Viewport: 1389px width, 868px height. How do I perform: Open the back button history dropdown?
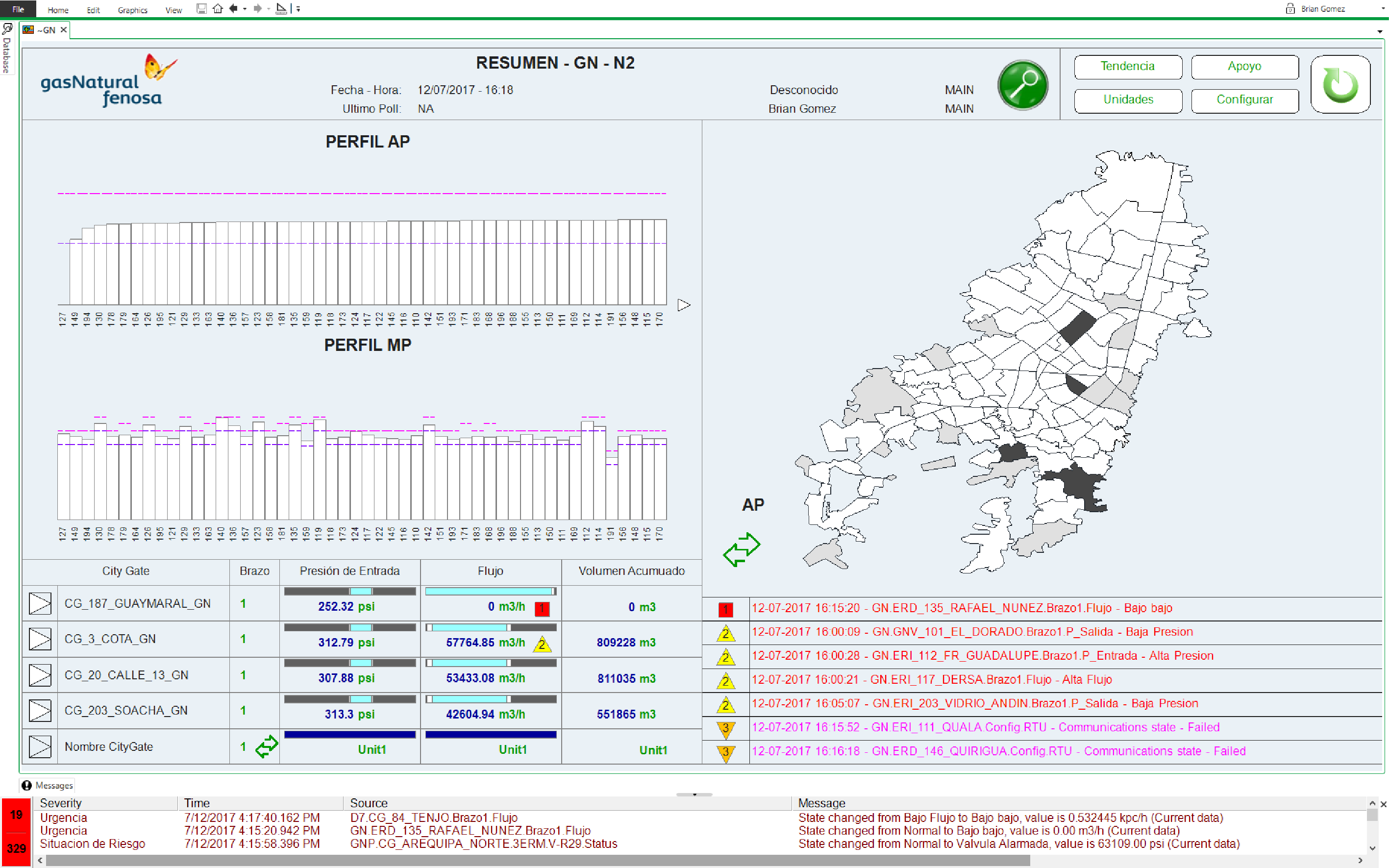tap(245, 9)
